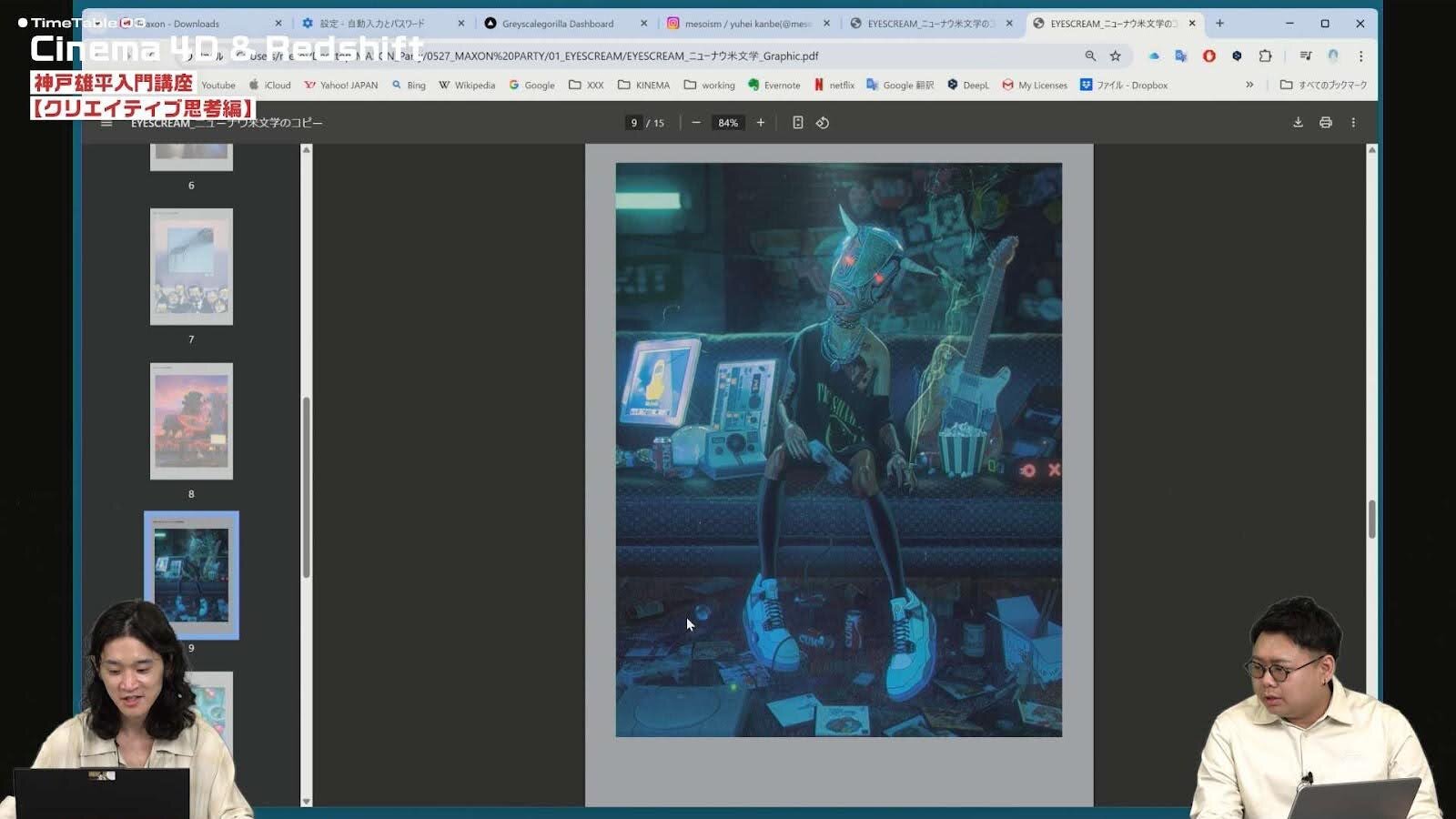
Task: Expand hidden bookmarks overflow chevron
Action: coord(1249,85)
